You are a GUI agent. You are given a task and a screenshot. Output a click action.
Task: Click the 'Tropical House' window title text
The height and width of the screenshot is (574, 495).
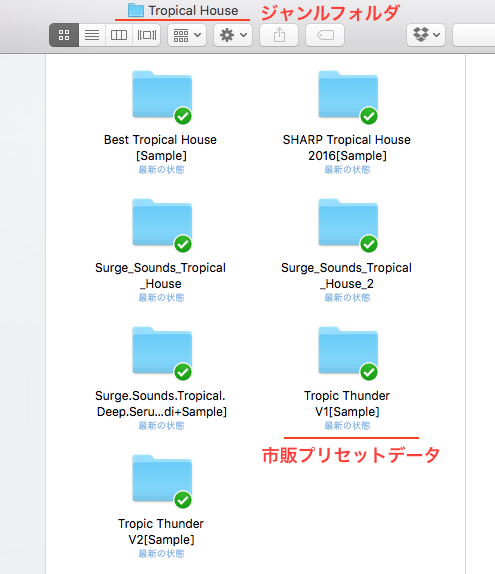193,11
